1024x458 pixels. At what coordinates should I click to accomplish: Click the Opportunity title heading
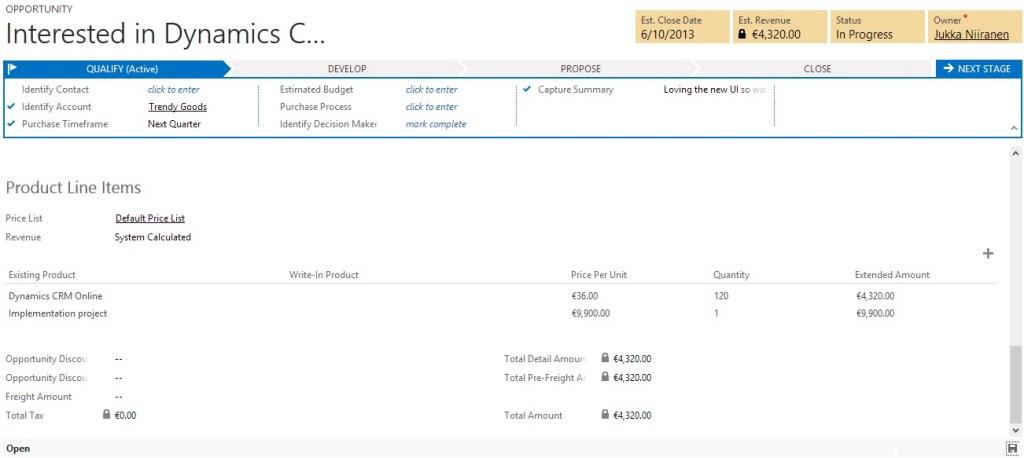click(x=165, y=35)
